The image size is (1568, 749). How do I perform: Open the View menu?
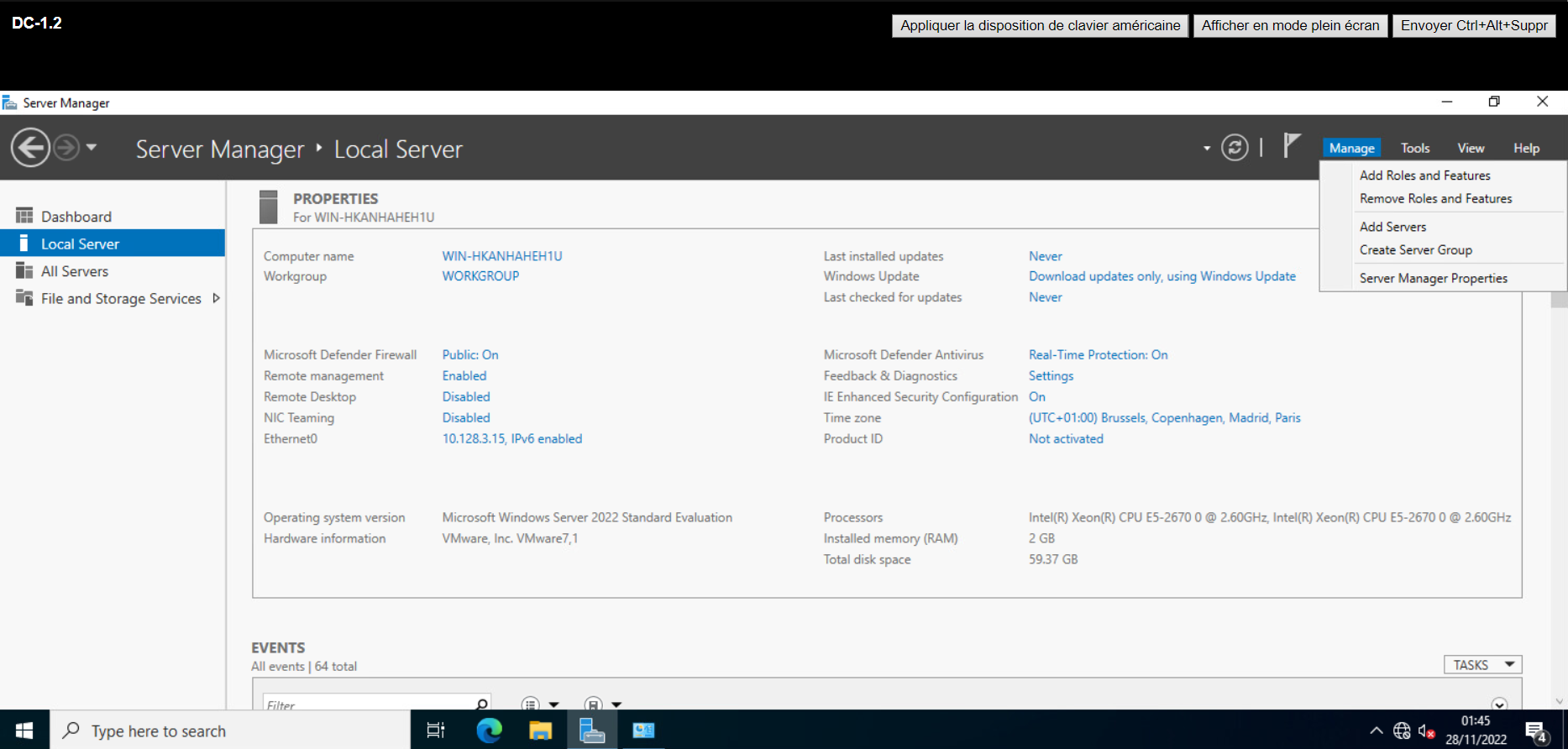1471,148
